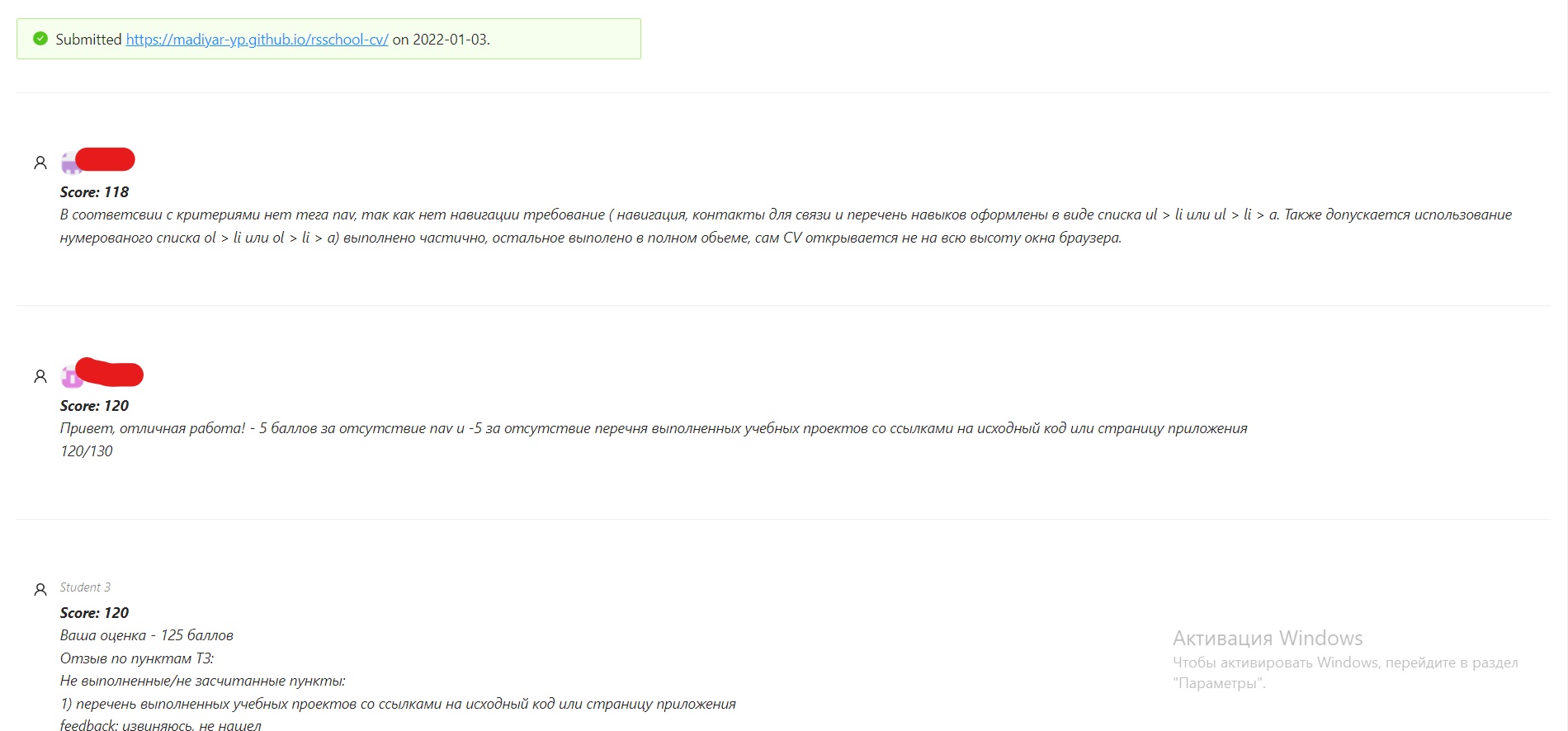This screenshot has width=1568, height=731.
Task: Select the Score: 120 heading
Action: coord(94,405)
